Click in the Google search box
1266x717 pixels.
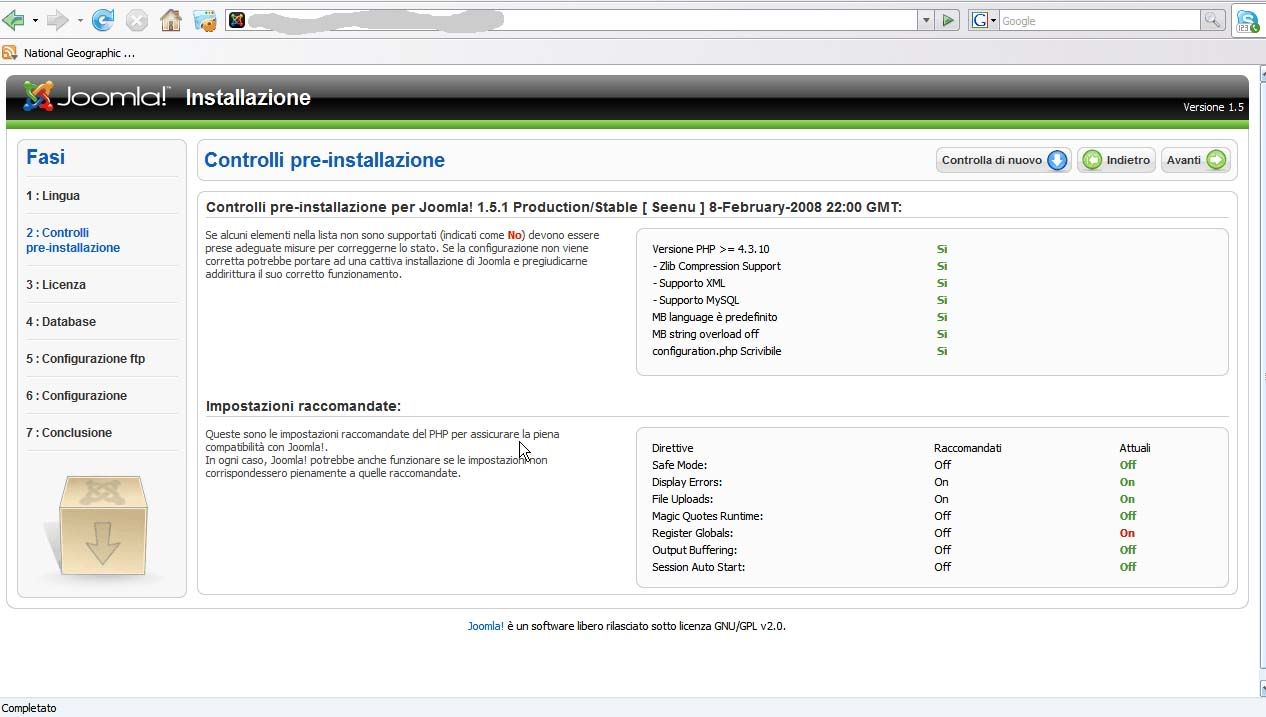coord(1100,20)
